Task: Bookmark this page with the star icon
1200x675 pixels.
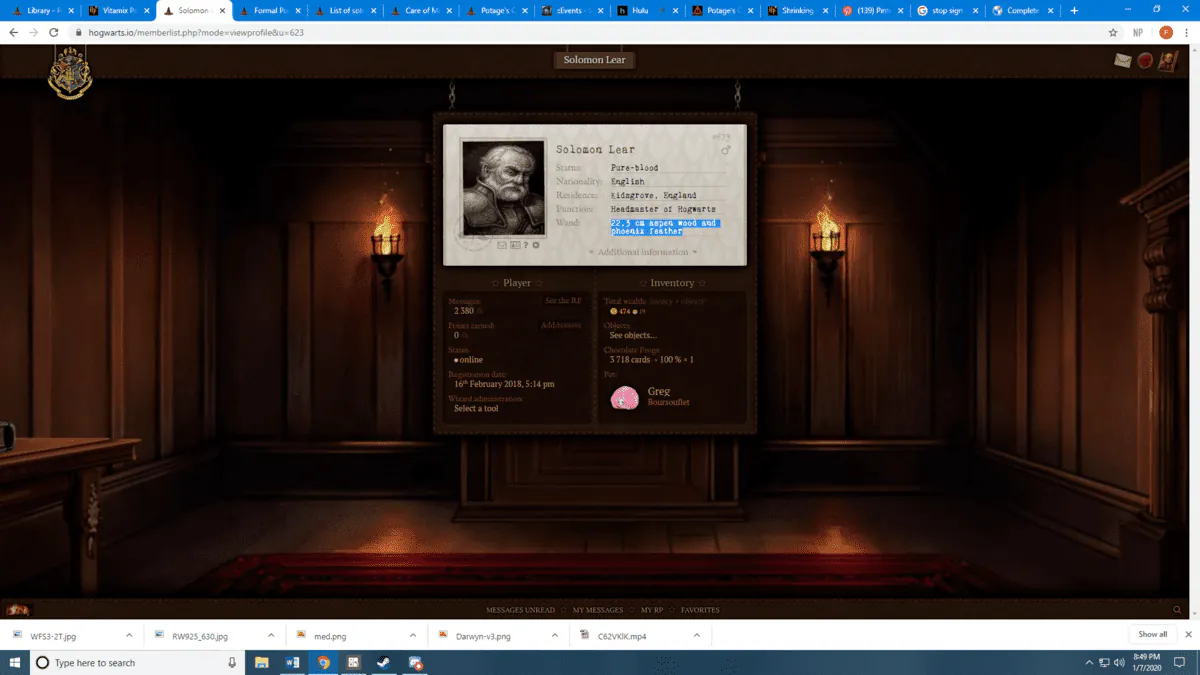Action: (1113, 32)
